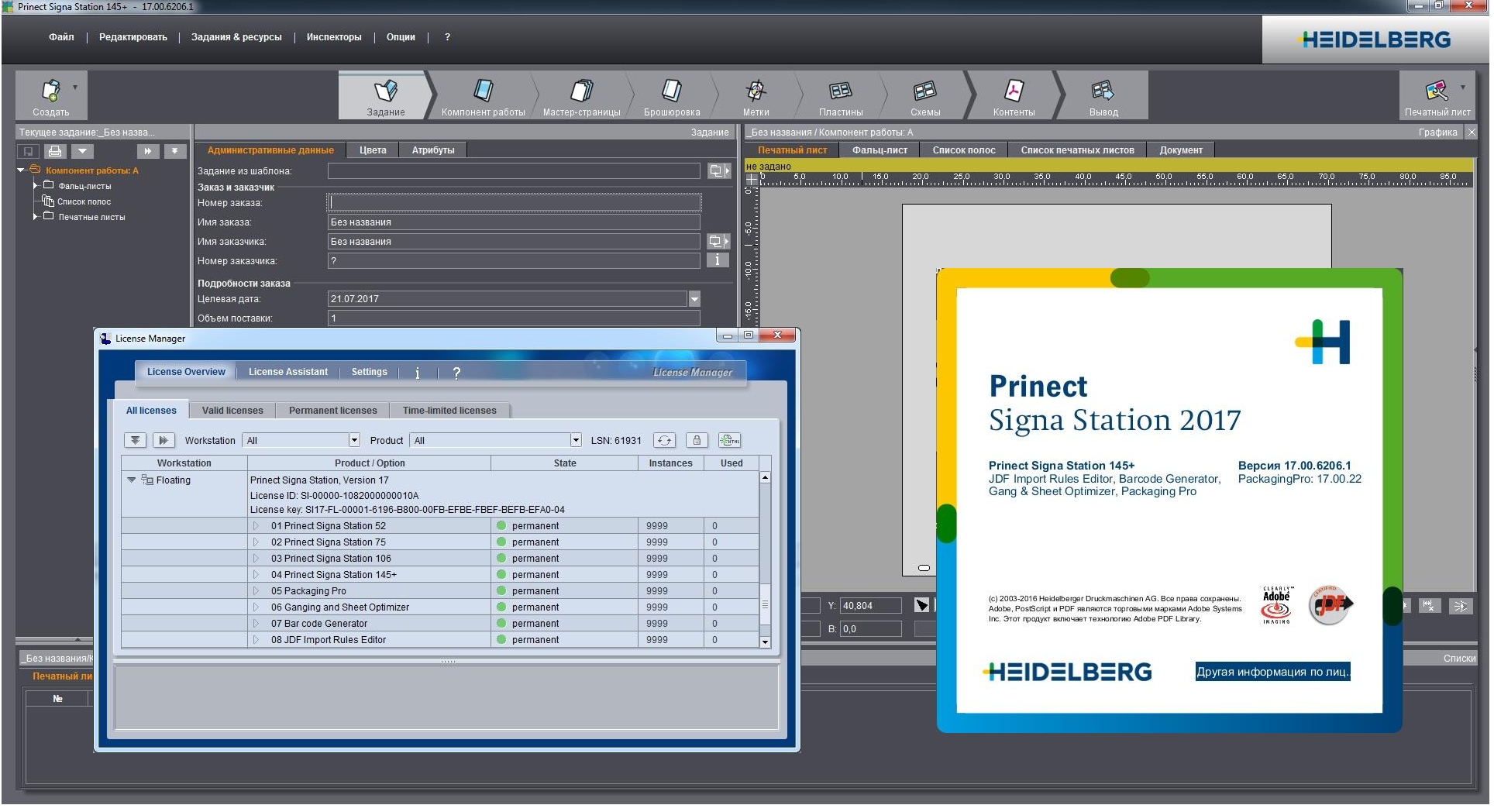Expand the 05 Packaging Pro license row
The image size is (1494, 812).
point(256,592)
